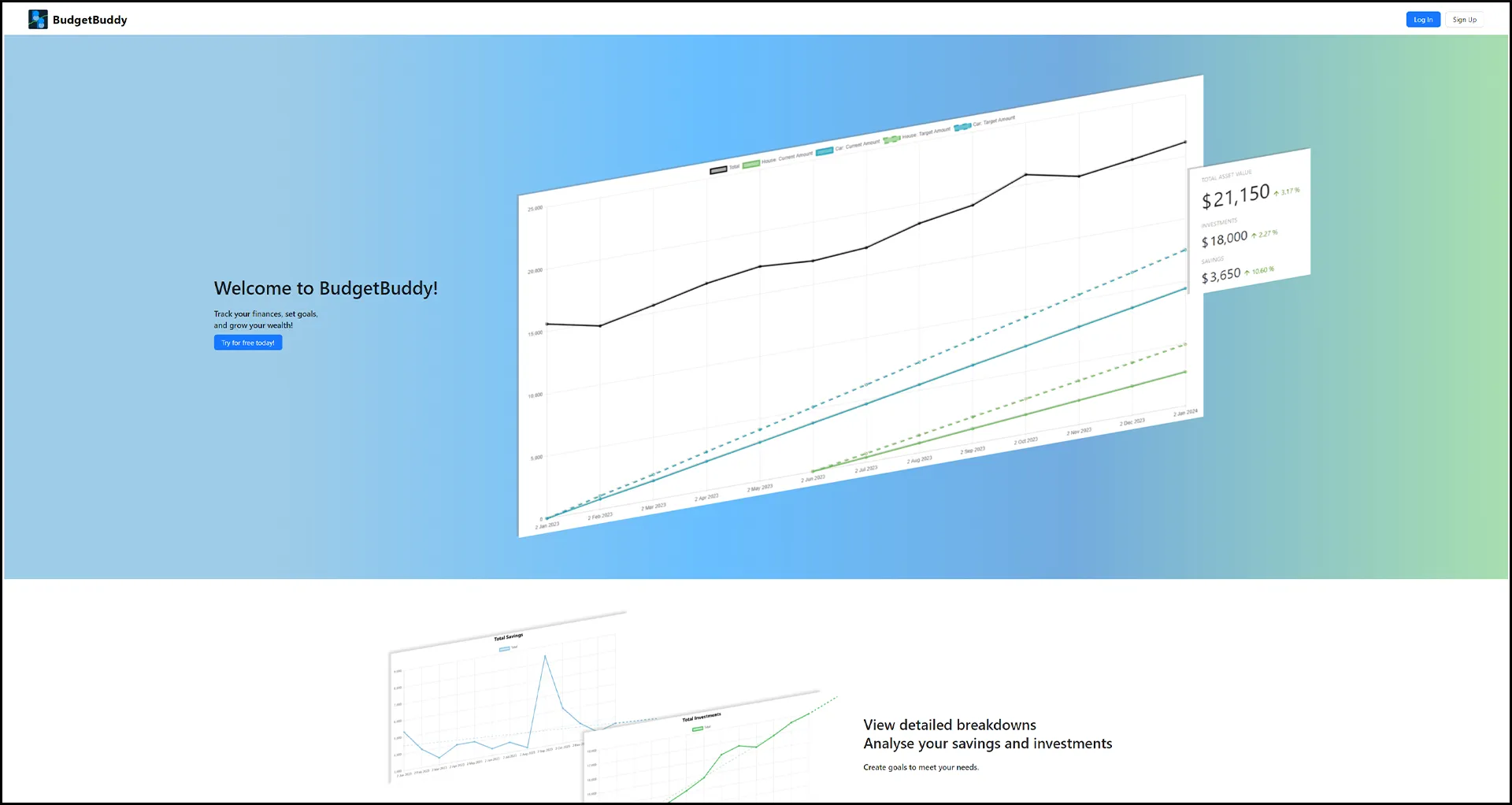Click the large goals line chart image
The image size is (1512, 805).
pyautogui.click(x=860, y=307)
